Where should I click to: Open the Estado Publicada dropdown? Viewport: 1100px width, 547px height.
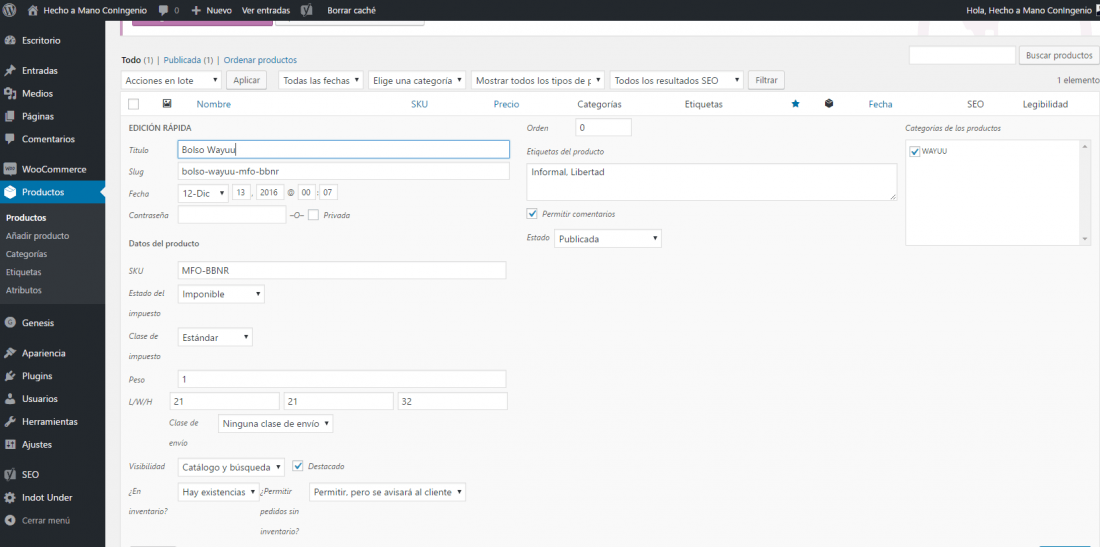click(608, 238)
